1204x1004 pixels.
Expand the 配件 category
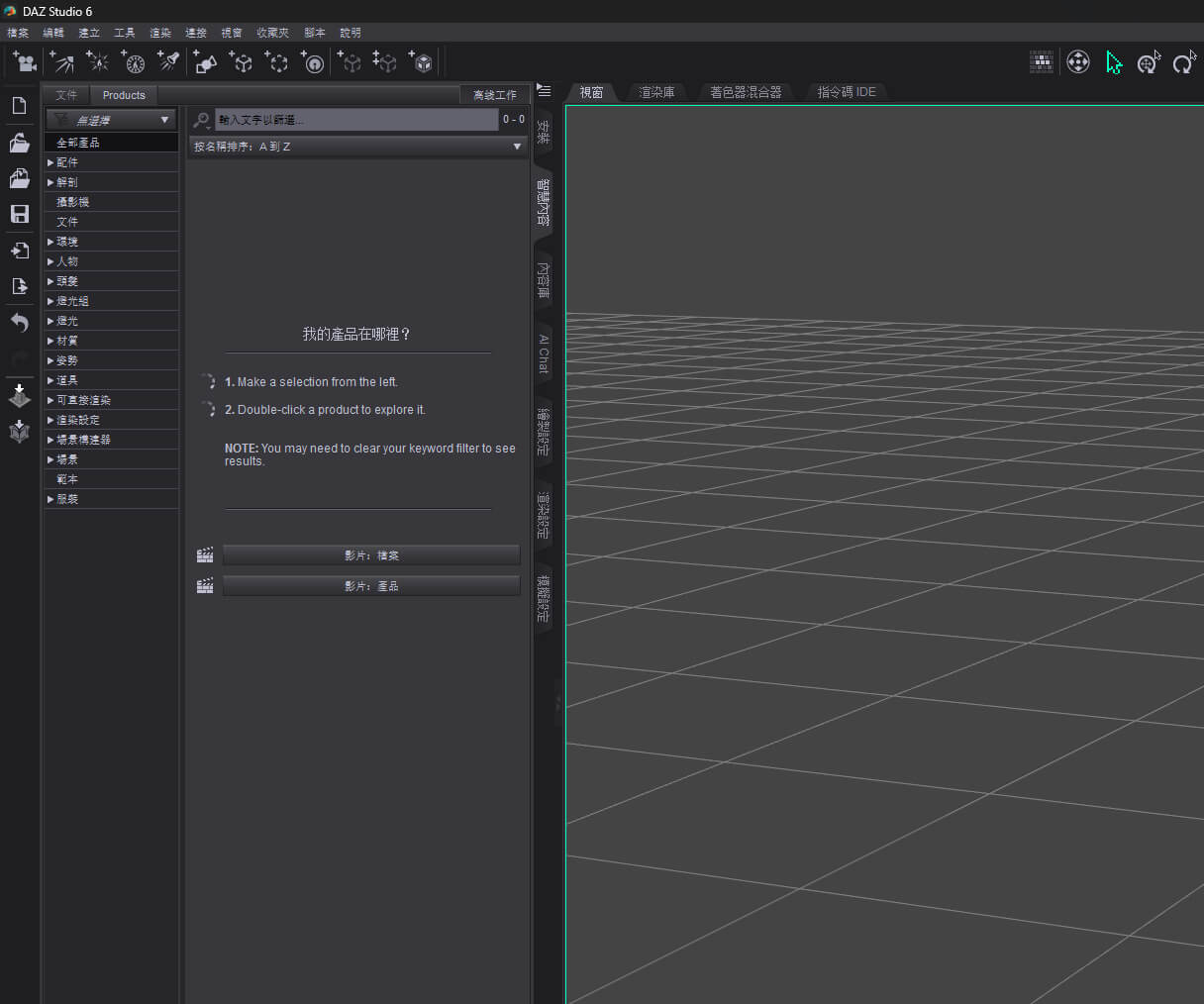(x=50, y=162)
